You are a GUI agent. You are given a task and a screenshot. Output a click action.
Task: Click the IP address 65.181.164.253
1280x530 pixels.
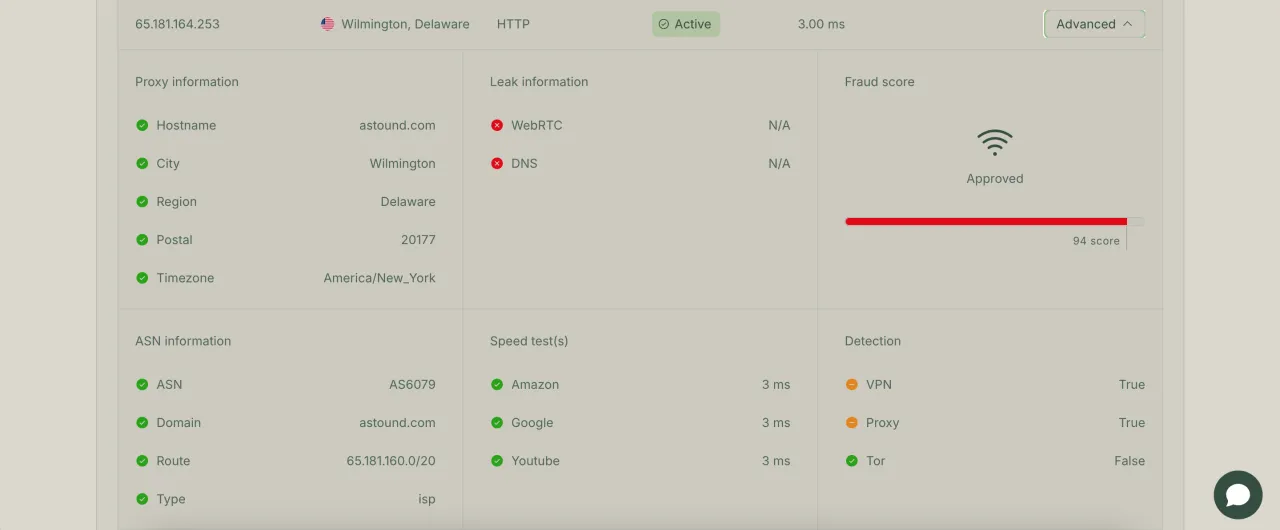(177, 24)
